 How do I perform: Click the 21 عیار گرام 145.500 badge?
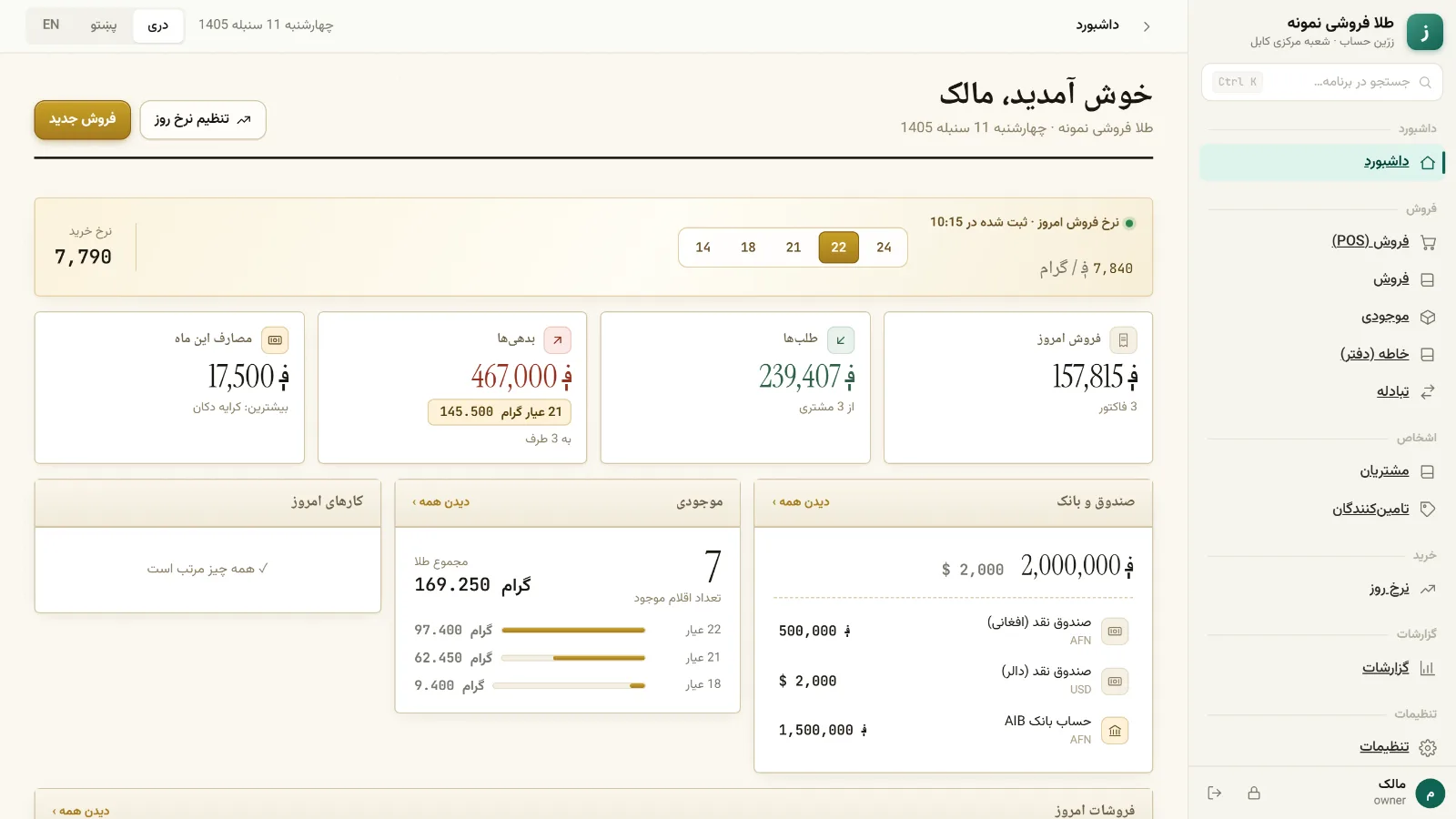[500, 412]
